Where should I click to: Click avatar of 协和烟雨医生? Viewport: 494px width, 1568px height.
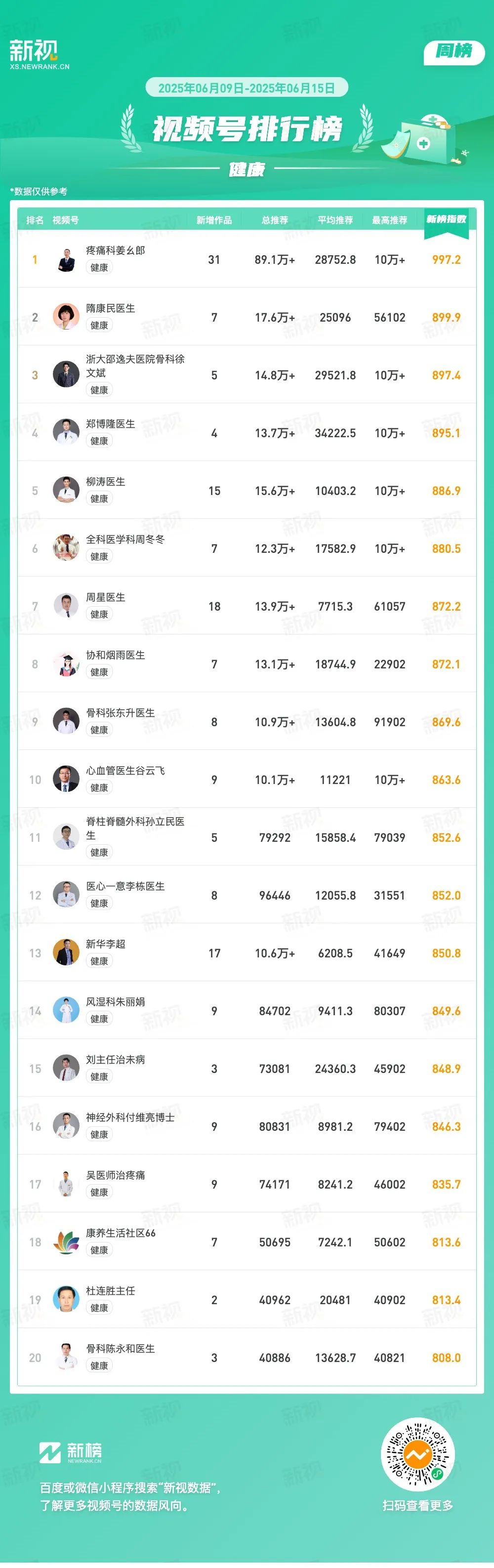click(x=66, y=664)
